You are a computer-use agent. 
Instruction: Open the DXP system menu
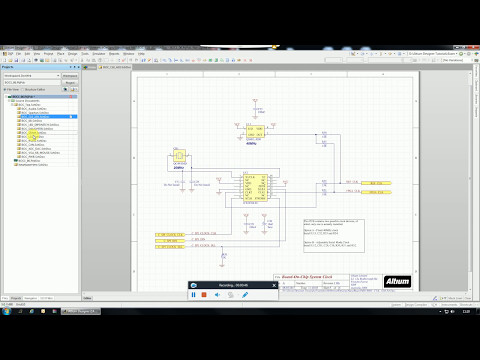click(x=8, y=54)
